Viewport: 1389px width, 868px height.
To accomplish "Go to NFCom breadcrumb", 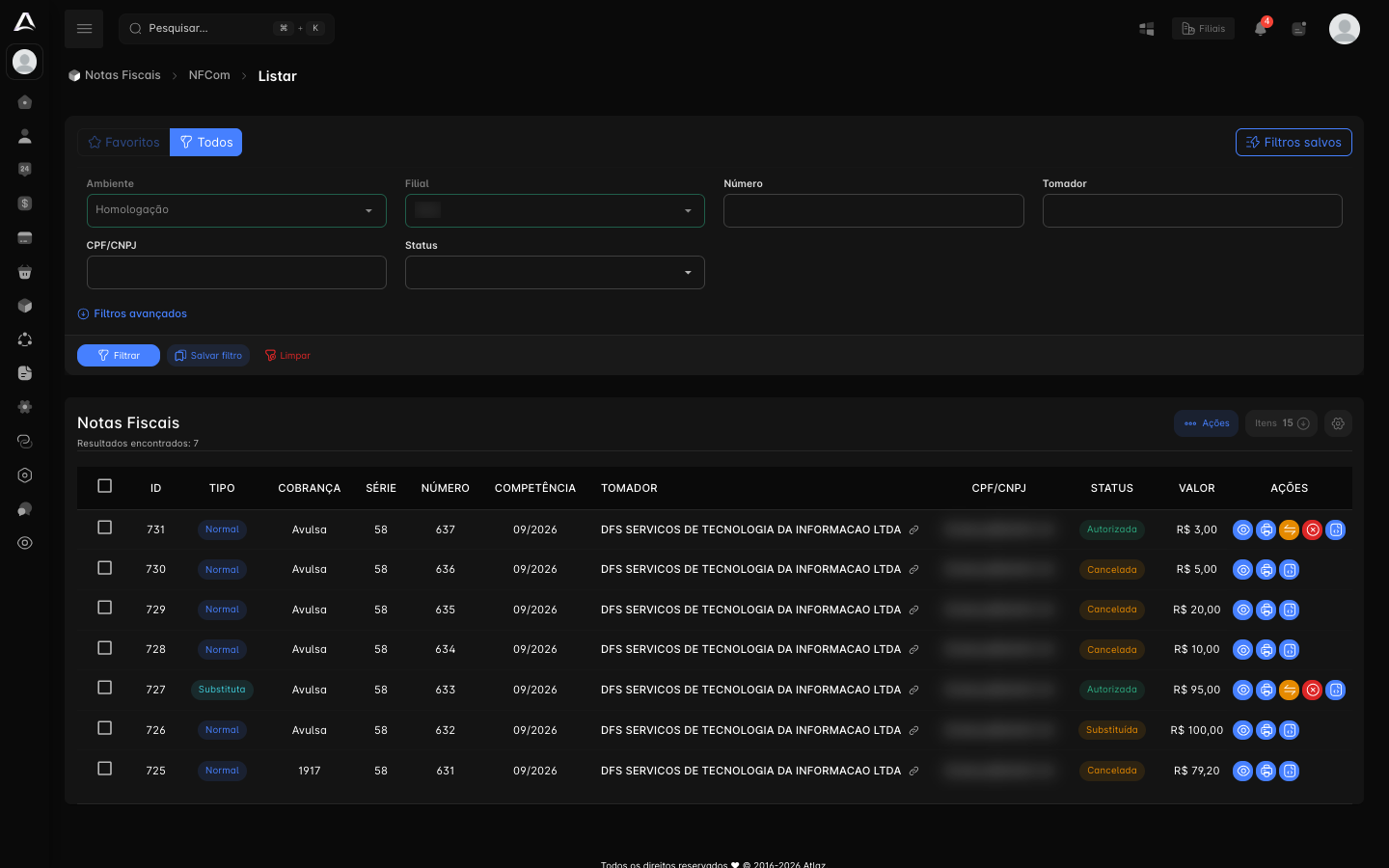I will (209, 75).
